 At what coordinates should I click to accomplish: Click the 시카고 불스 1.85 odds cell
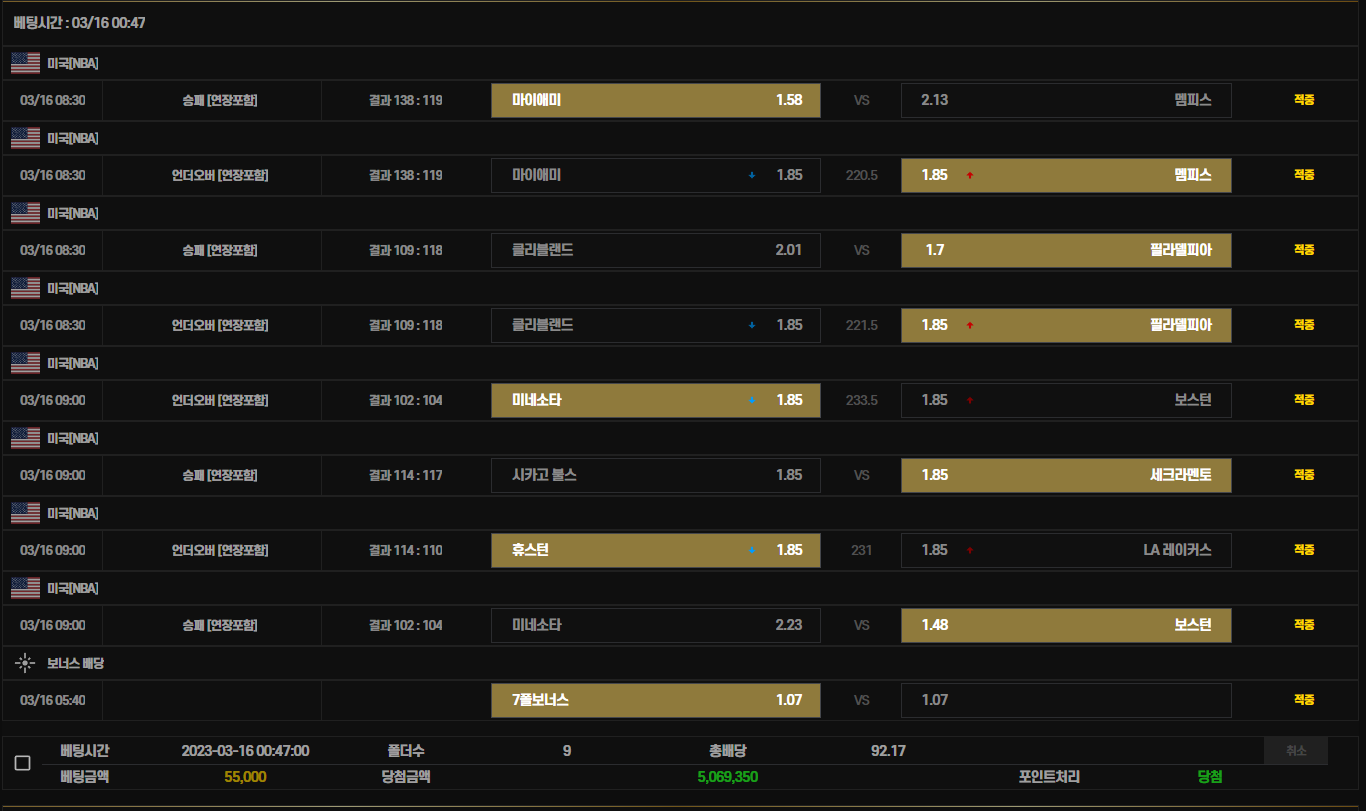point(656,475)
